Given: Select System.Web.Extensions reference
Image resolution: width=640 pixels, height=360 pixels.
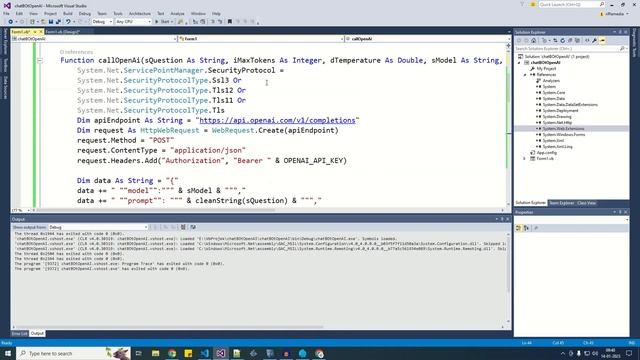Looking at the screenshot, I should coord(563,129).
